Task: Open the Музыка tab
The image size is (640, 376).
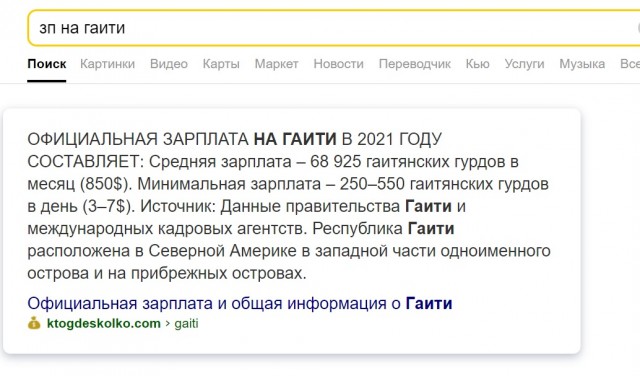Action: click(x=582, y=64)
